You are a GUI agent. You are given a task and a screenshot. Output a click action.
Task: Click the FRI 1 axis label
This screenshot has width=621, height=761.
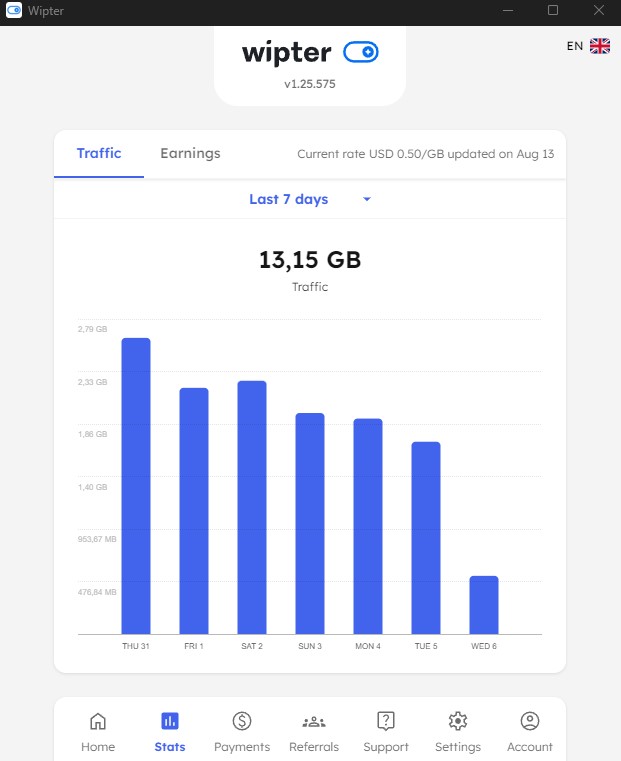[194, 646]
